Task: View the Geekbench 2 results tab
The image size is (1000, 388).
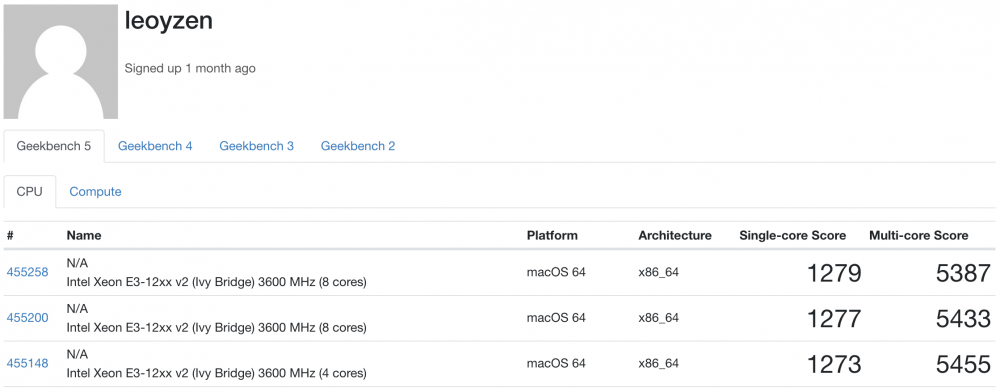Action: (x=358, y=146)
